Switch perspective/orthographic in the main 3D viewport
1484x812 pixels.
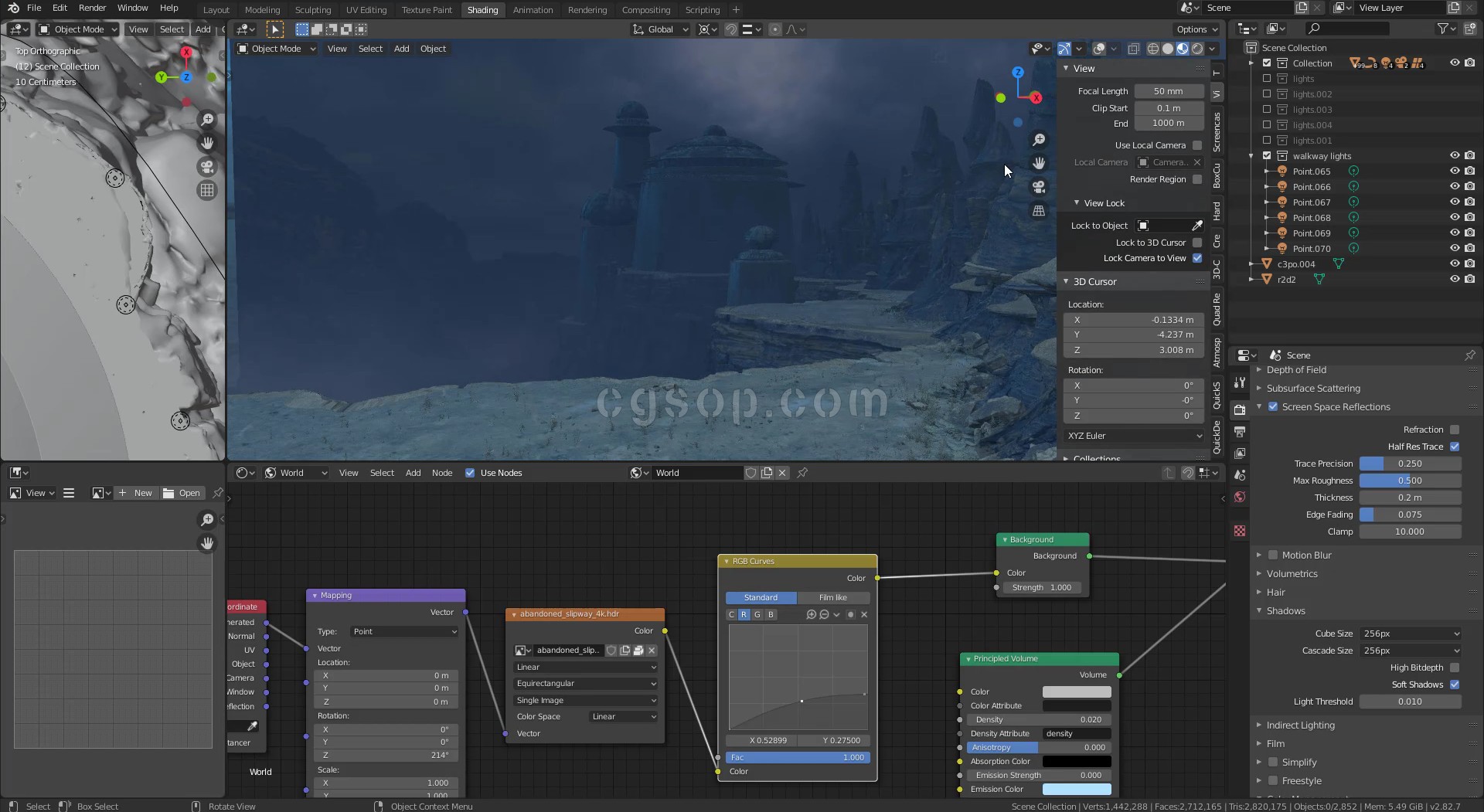pos(1039,211)
